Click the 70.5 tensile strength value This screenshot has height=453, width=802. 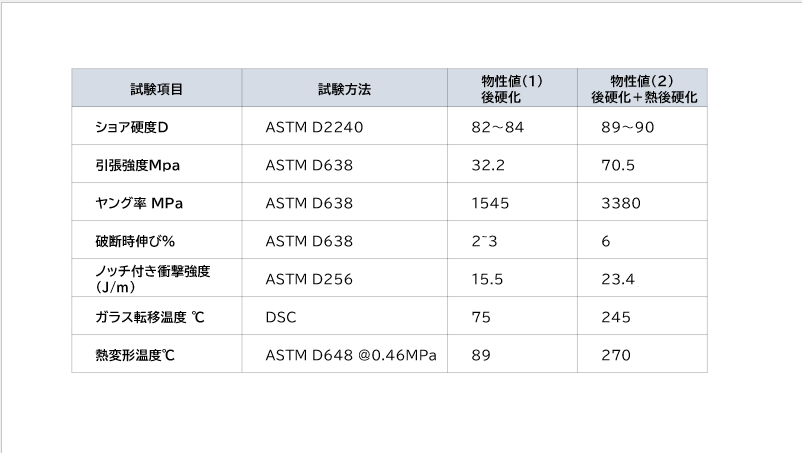pos(619,165)
